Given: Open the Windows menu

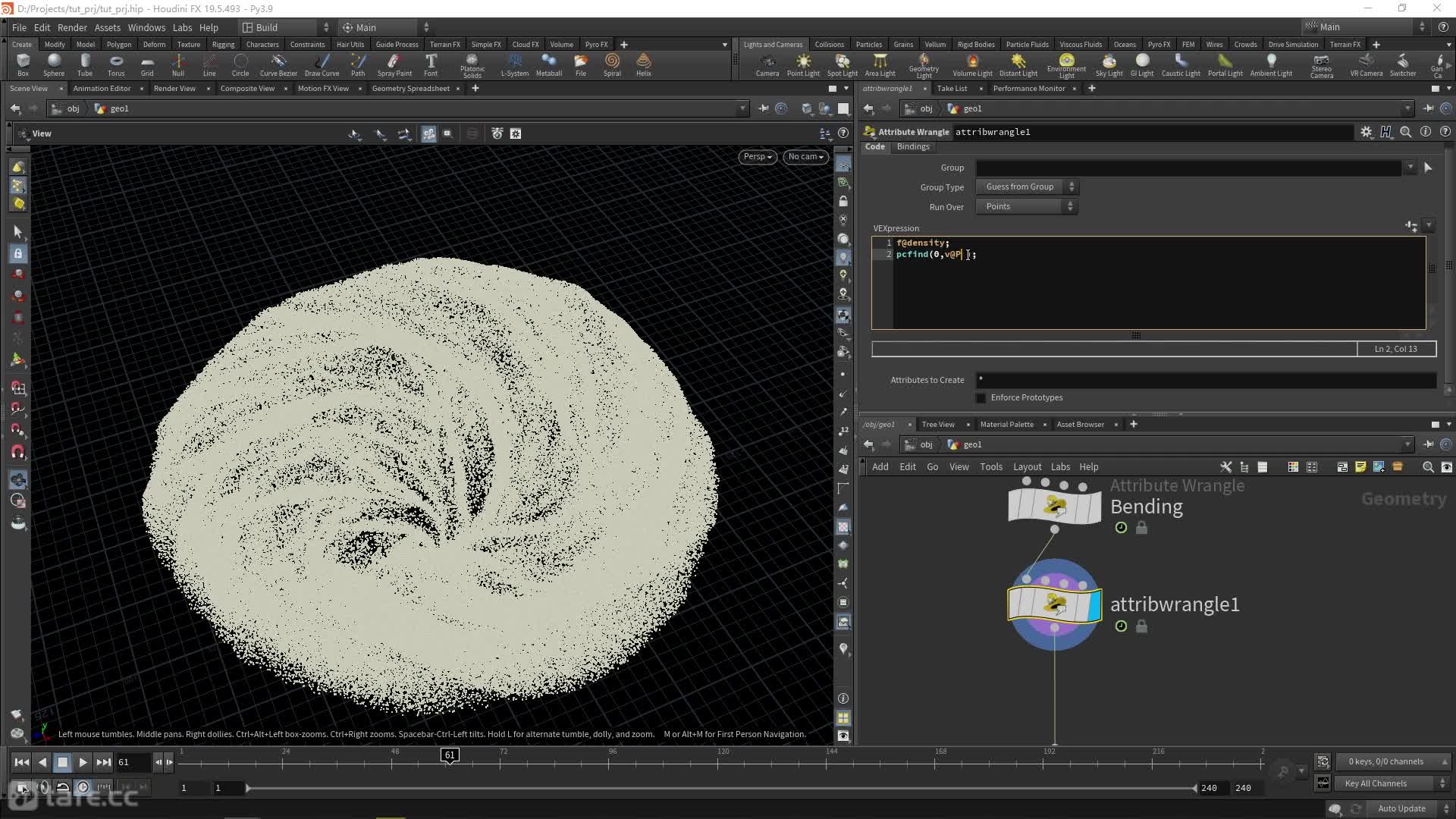Looking at the screenshot, I should click(x=146, y=27).
